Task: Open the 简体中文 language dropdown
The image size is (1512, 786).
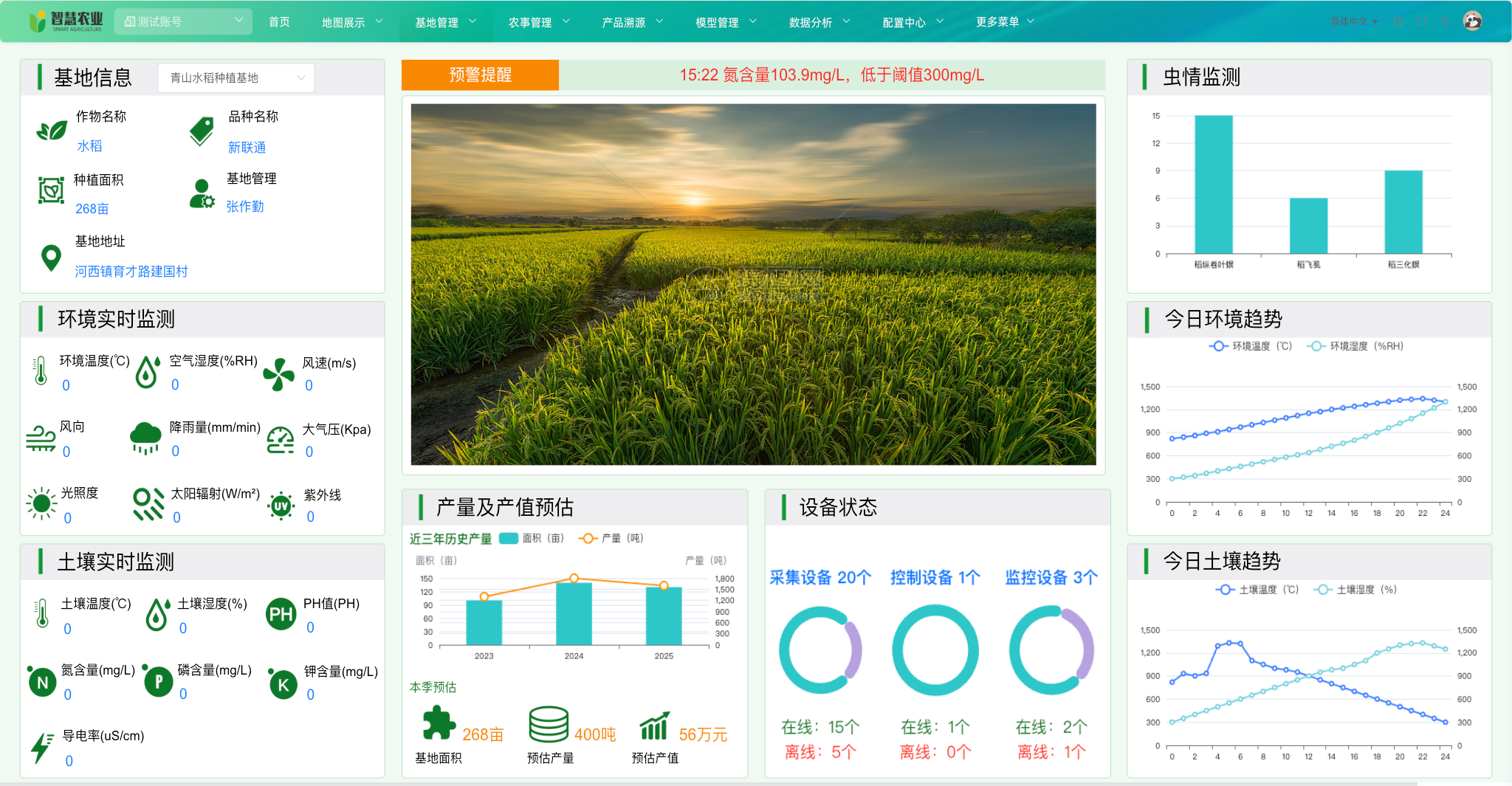Action: point(1353,22)
